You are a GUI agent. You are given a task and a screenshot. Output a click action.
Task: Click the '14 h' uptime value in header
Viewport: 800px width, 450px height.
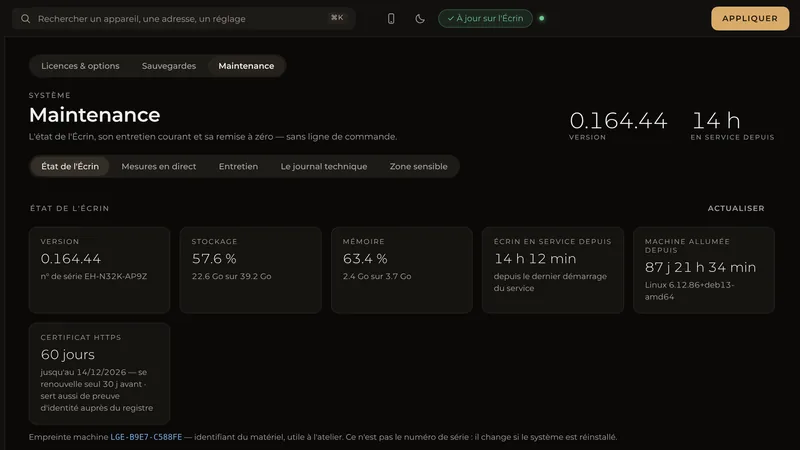[716, 121]
